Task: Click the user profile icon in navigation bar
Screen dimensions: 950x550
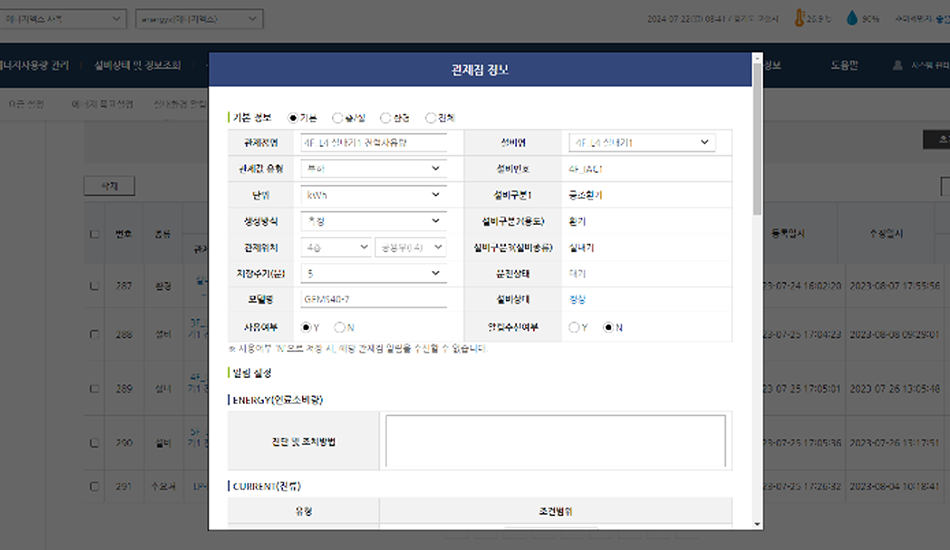Action: (897, 65)
